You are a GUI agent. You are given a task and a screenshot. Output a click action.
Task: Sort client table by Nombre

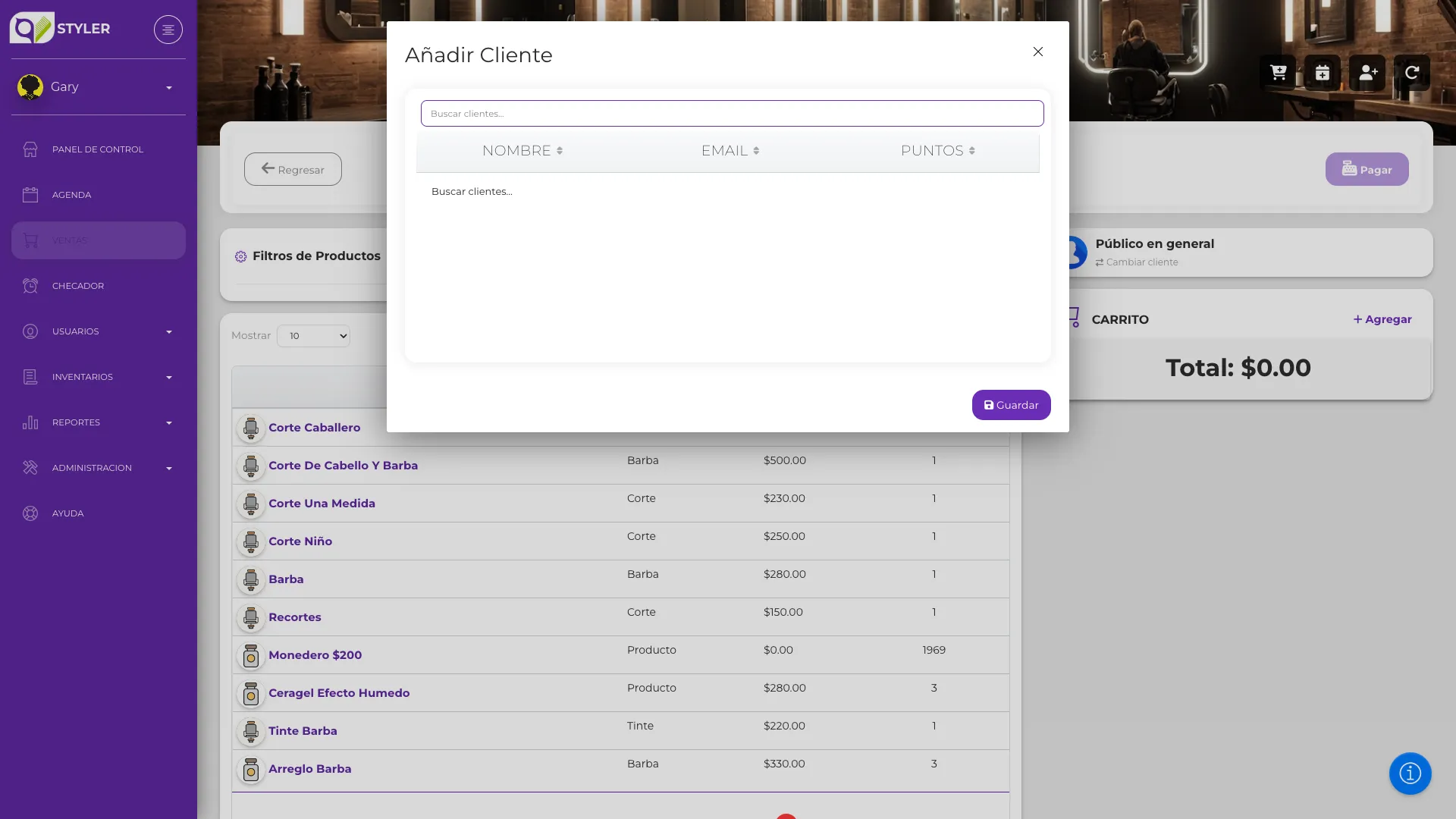coord(522,151)
